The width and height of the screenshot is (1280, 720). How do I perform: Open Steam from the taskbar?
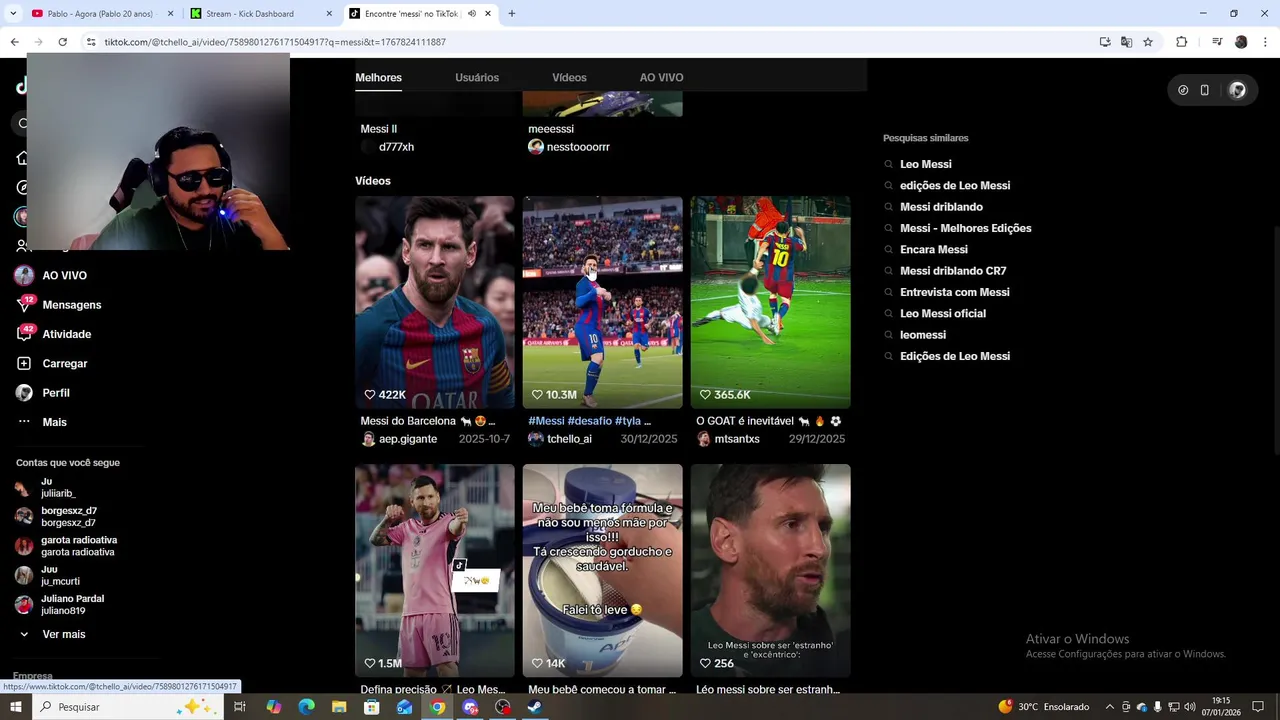point(536,707)
